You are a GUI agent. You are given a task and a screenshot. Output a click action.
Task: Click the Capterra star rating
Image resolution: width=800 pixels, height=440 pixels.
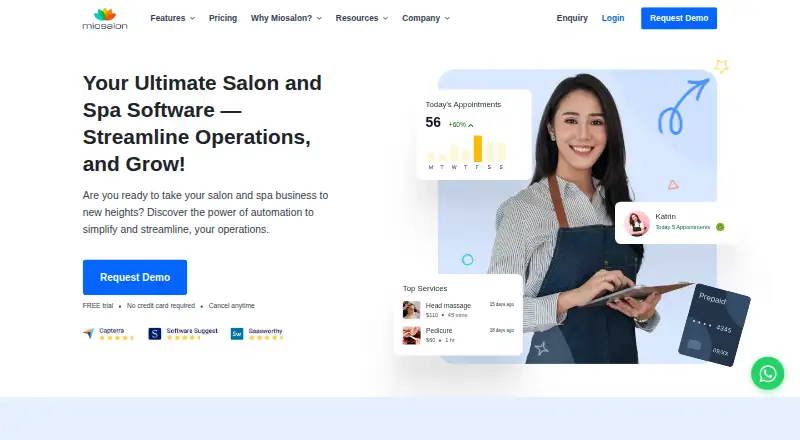[x=116, y=338]
